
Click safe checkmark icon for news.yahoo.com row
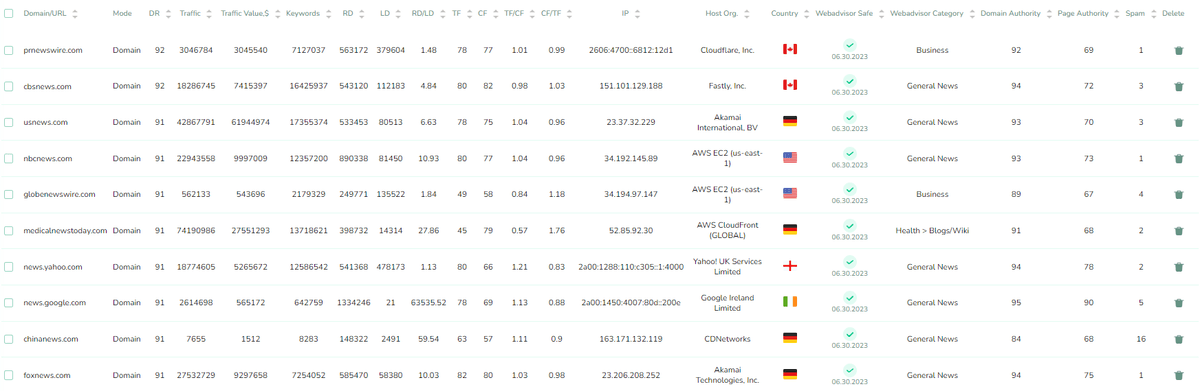click(849, 262)
